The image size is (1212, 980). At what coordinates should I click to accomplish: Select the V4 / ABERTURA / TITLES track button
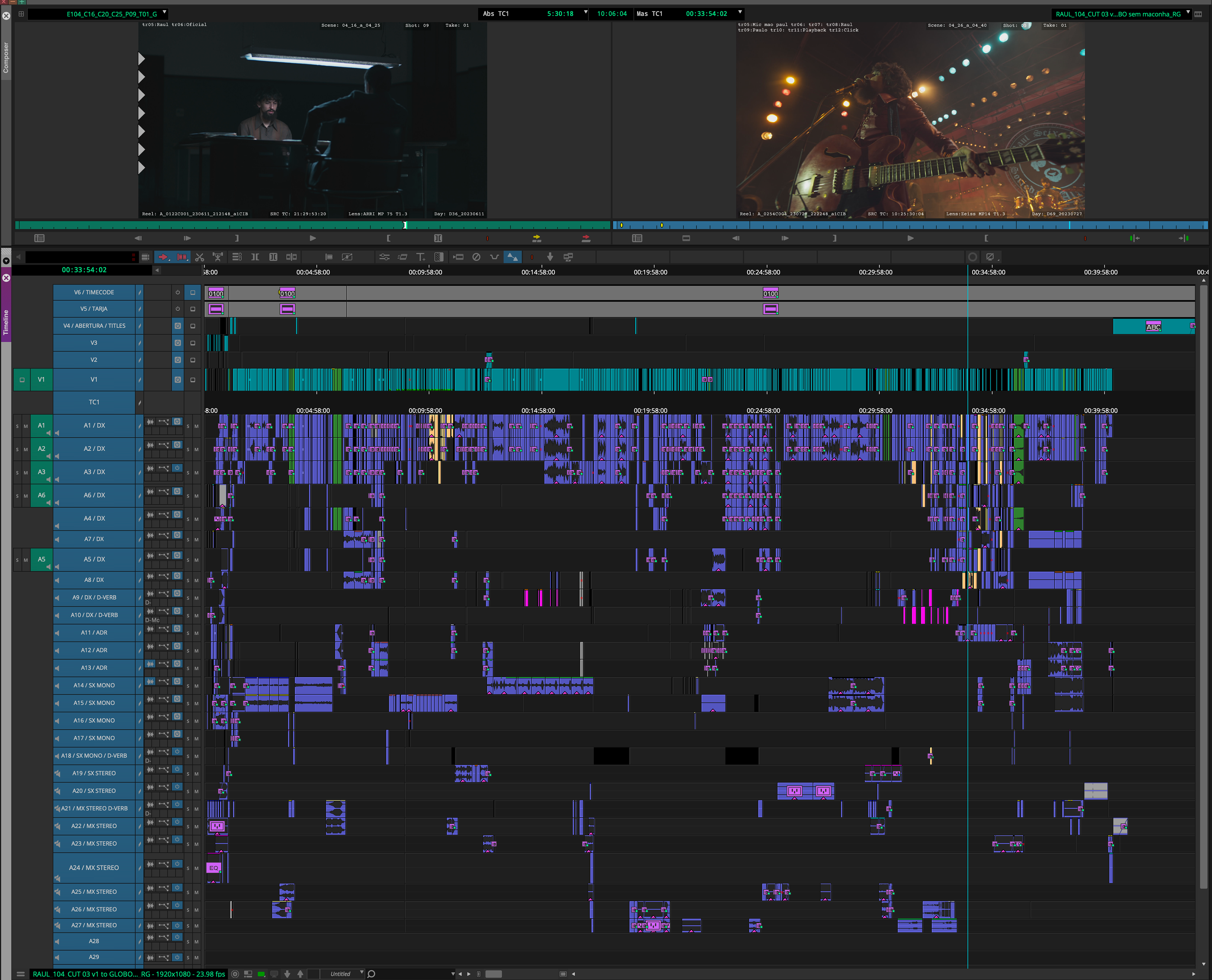[94, 326]
